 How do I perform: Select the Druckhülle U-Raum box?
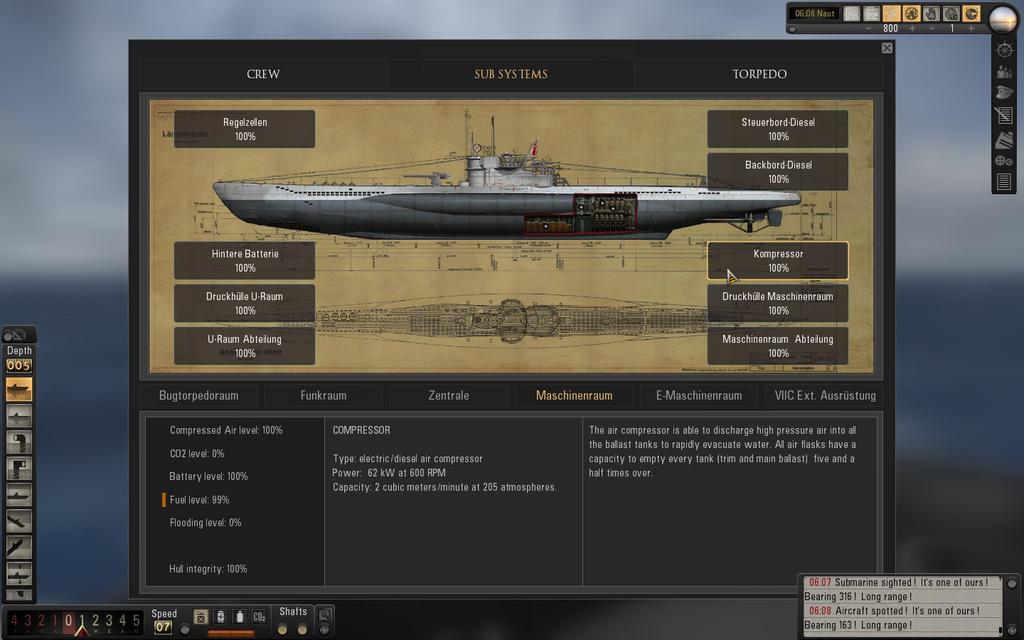click(245, 303)
